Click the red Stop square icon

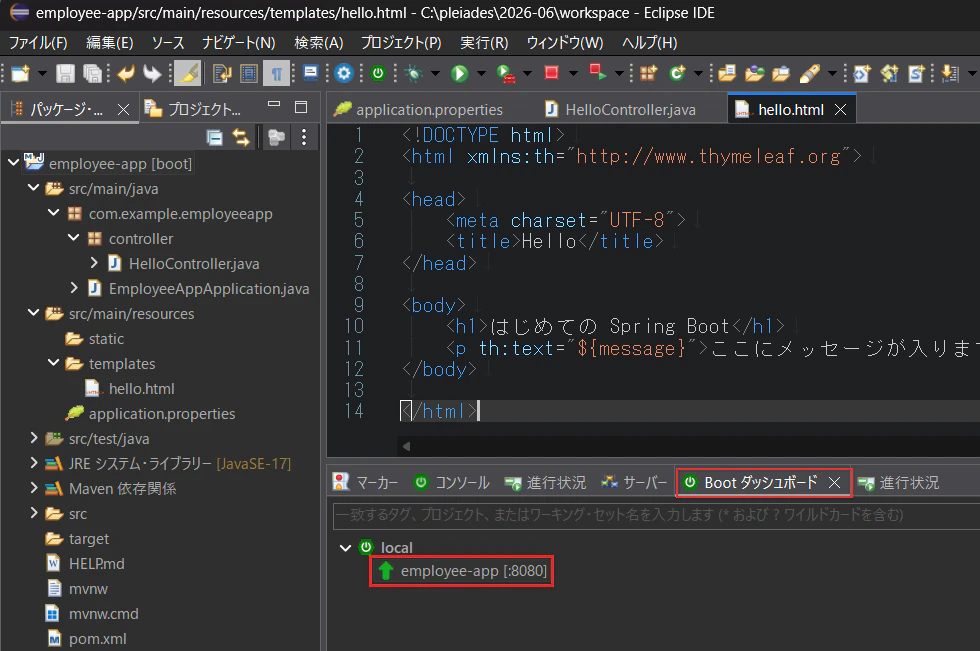tap(551, 72)
